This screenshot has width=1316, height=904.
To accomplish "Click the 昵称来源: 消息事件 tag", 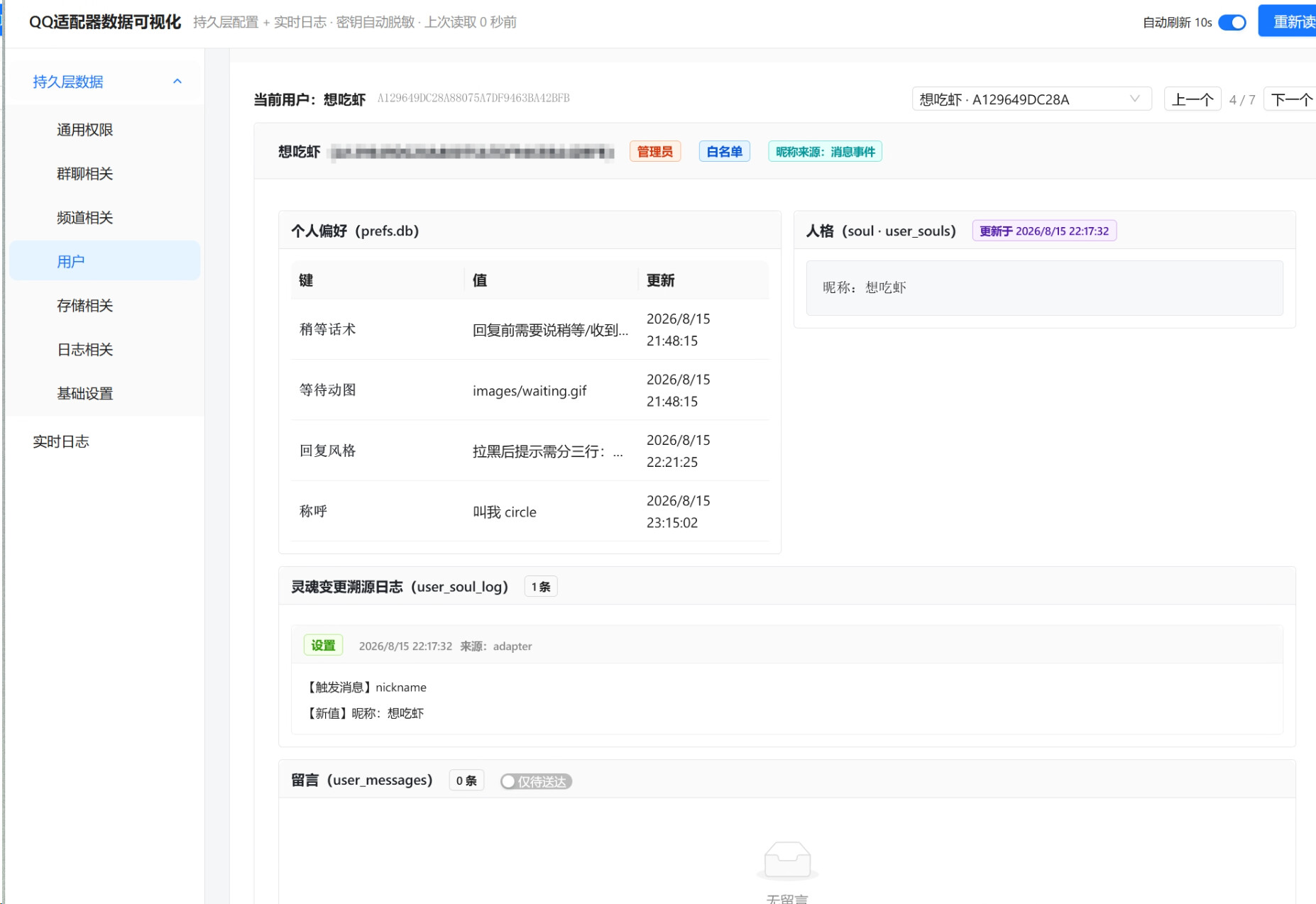I will point(825,151).
